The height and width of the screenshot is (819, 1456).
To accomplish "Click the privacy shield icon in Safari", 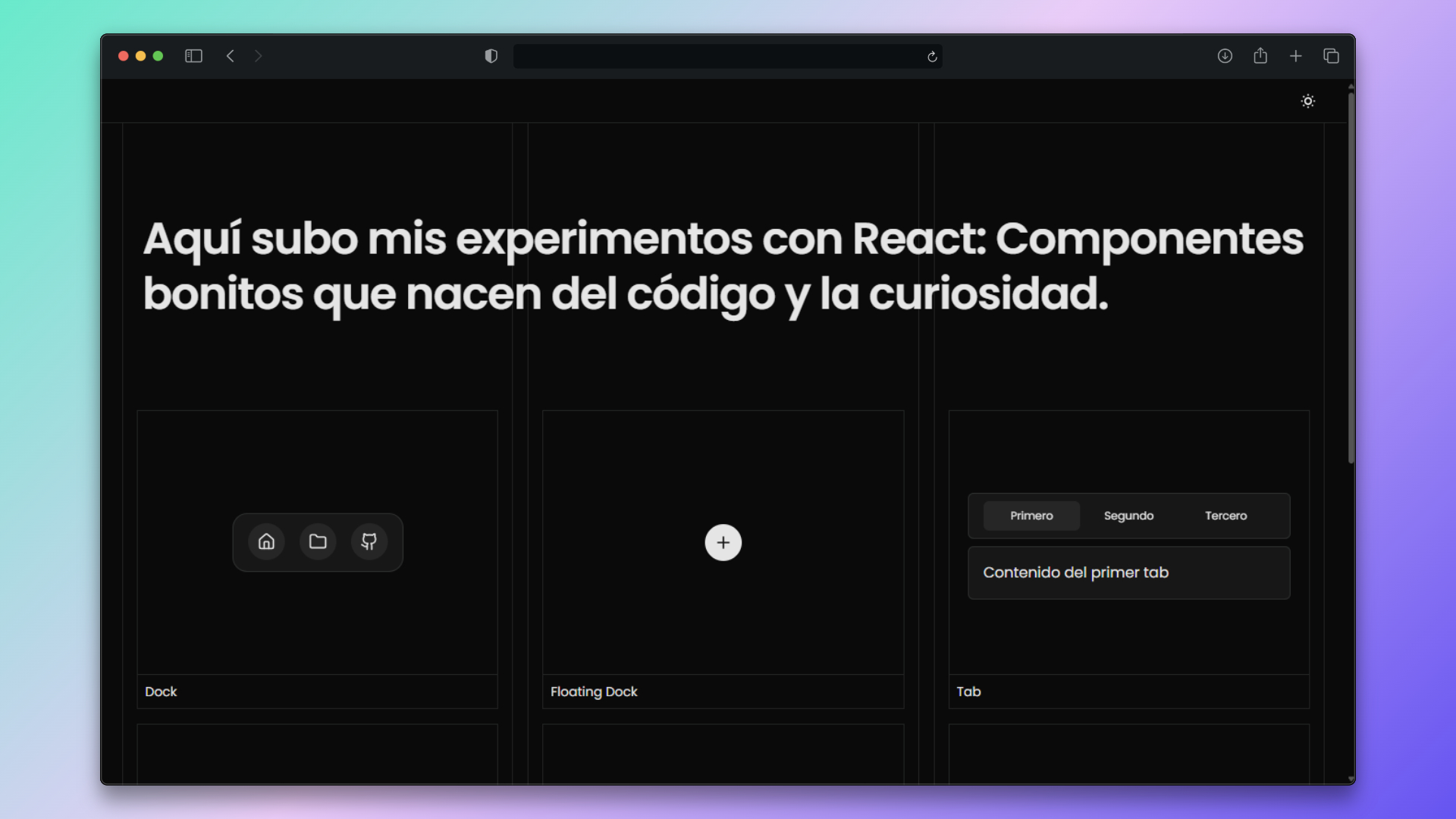I will point(491,55).
